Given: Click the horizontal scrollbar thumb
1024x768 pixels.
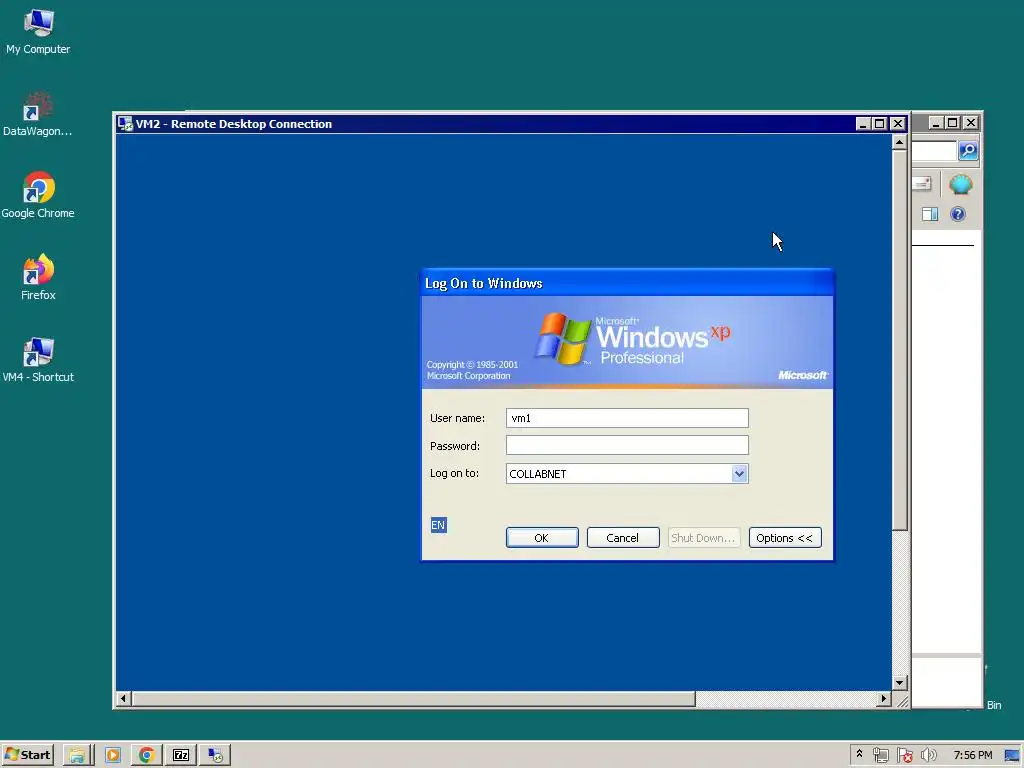Looking at the screenshot, I should click(x=413, y=699).
